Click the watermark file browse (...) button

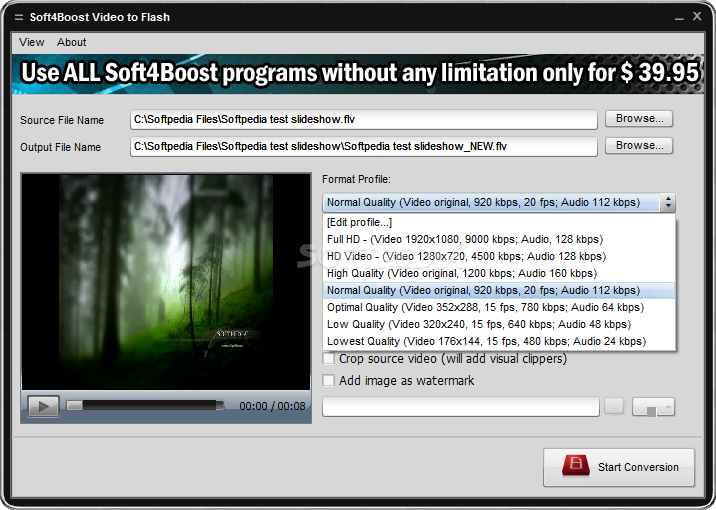614,406
